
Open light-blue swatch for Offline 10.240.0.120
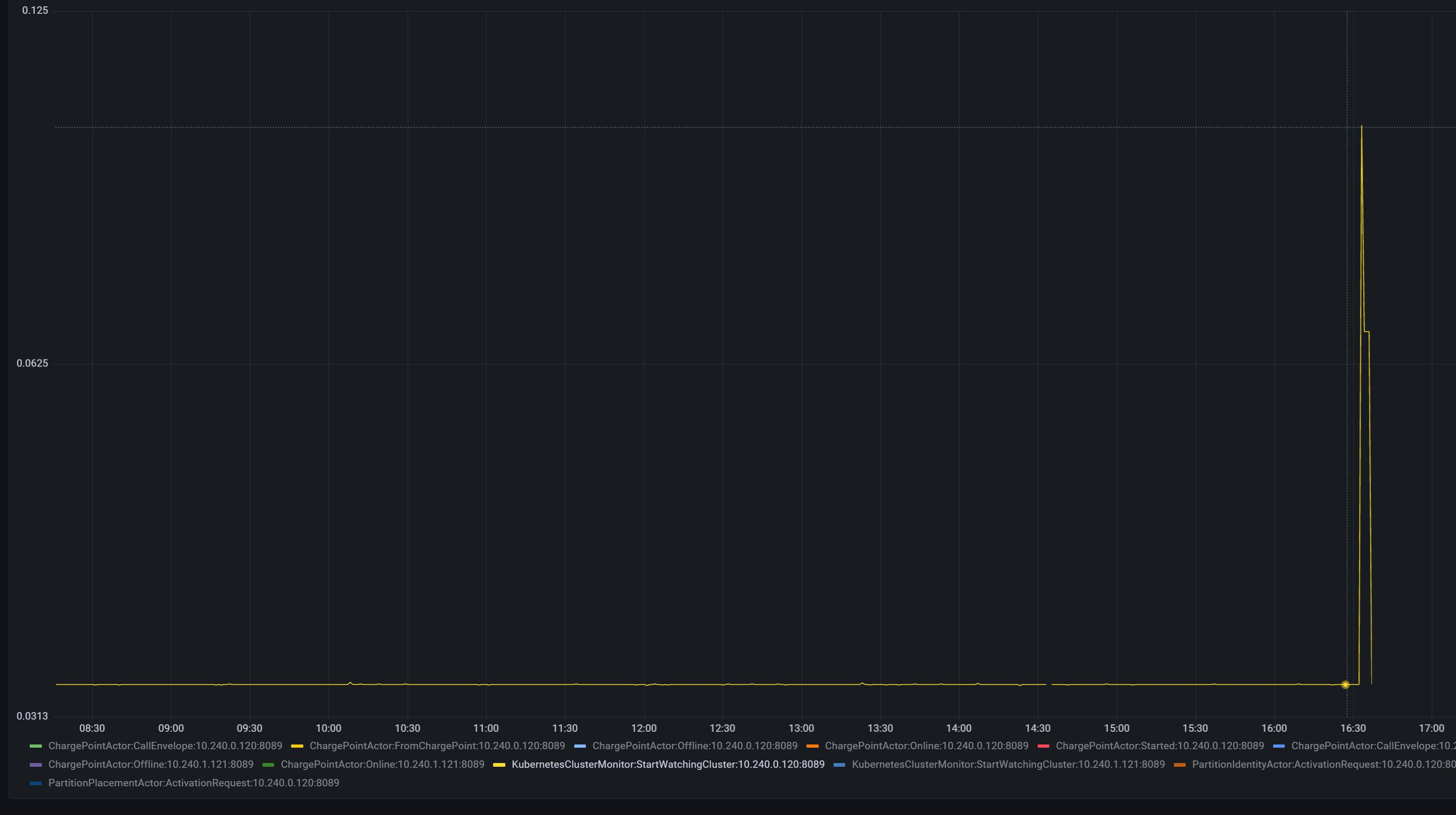tap(580, 746)
